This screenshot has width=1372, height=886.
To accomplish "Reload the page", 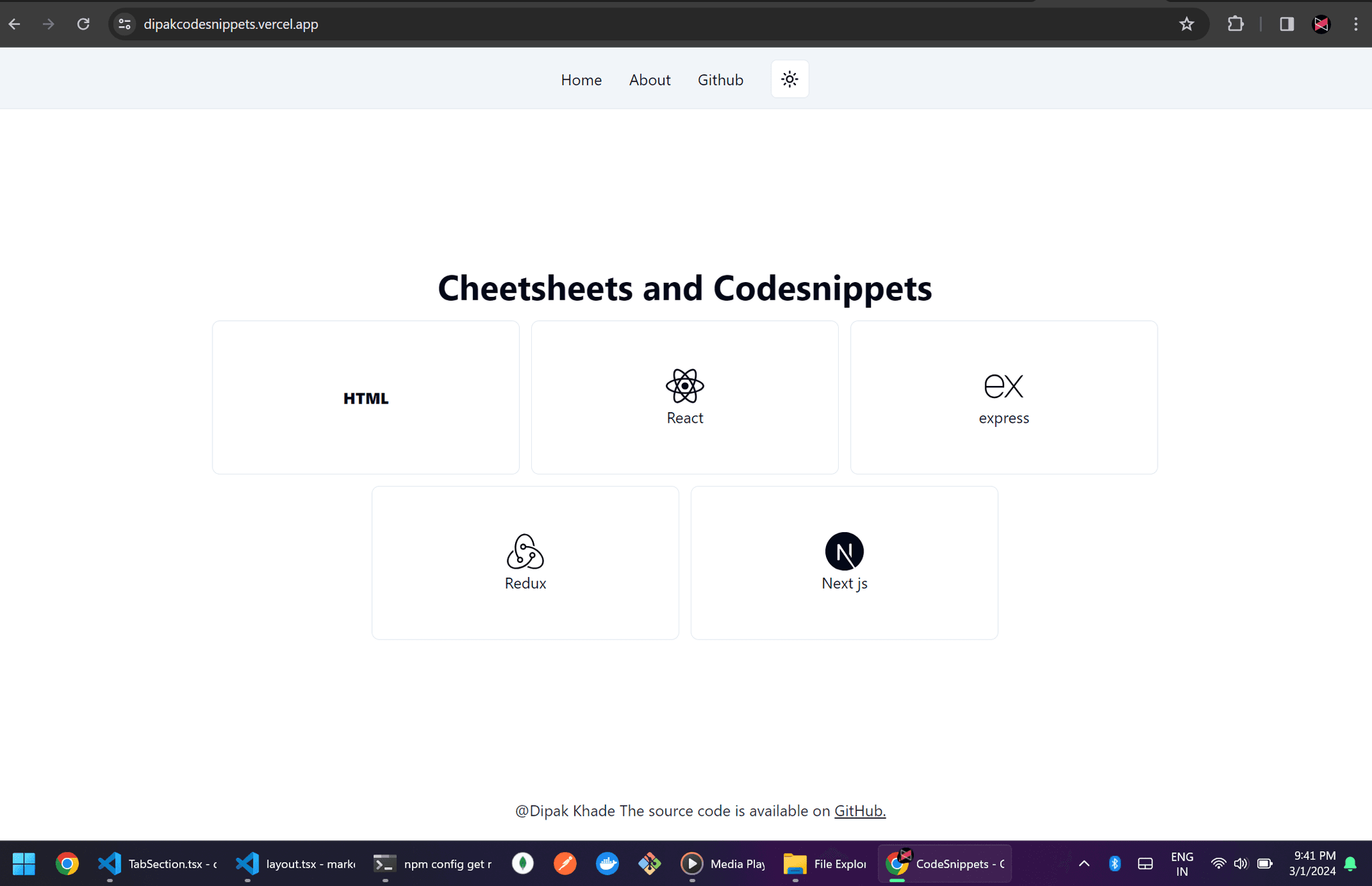I will (x=83, y=24).
